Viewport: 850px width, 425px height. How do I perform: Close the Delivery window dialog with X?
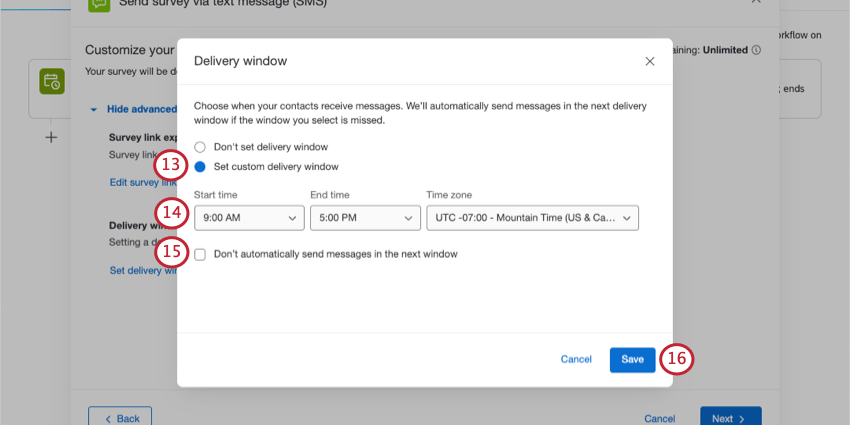(650, 61)
